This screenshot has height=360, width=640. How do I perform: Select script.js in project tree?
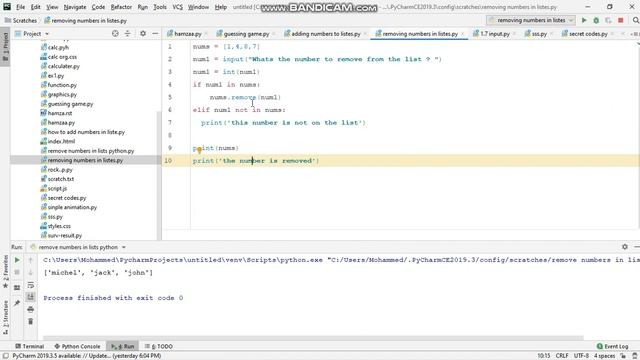tap(57, 188)
